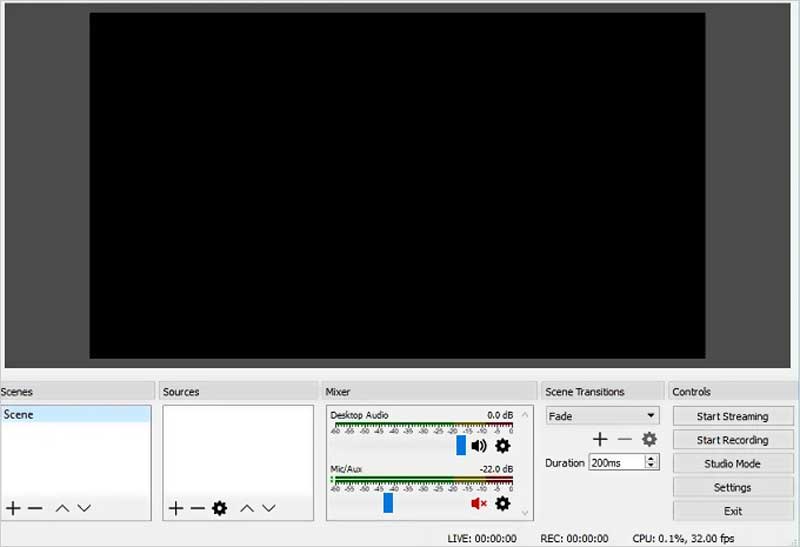This screenshot has width=800, height=547.
Task: Move source down with arrow icon
Action: coord(268,508)
